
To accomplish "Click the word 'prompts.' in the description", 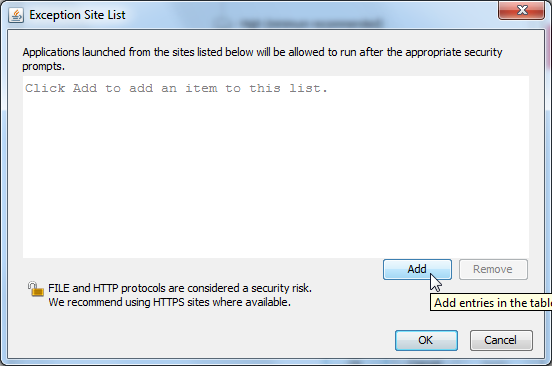I will pyautogui.click(x=43, y=66).
